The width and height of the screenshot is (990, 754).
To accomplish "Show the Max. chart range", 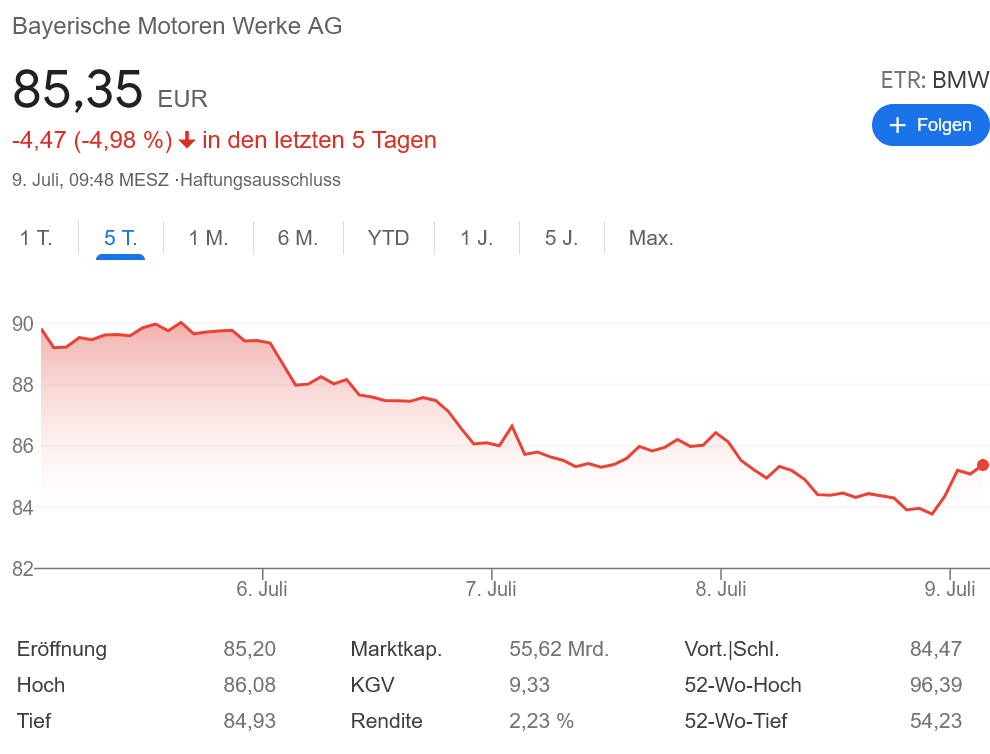I will point(650,238).
